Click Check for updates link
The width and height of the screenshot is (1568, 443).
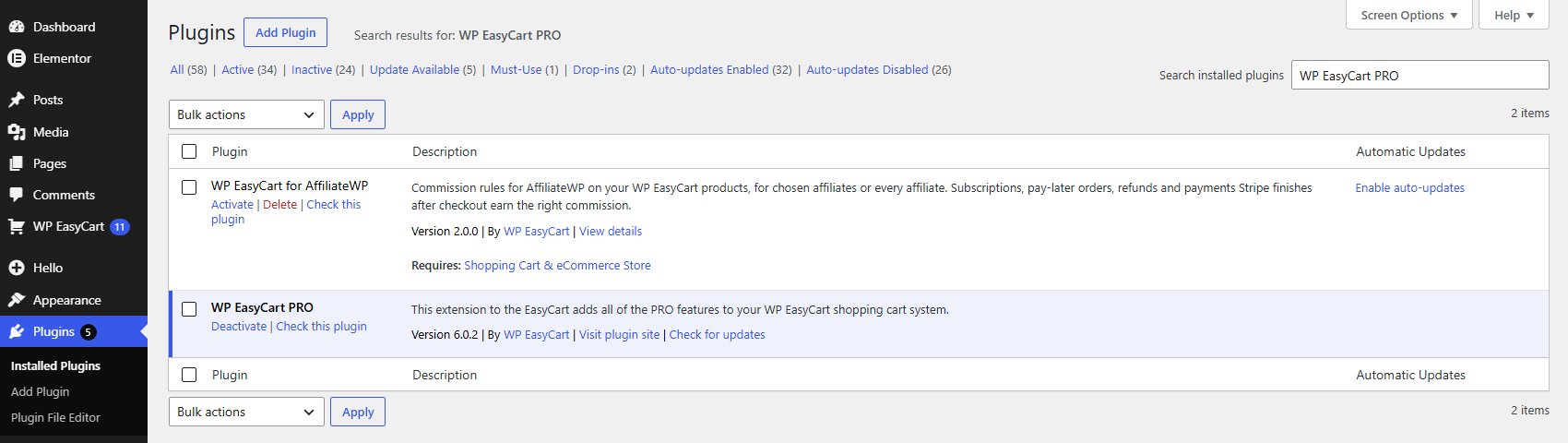[717, 335]
